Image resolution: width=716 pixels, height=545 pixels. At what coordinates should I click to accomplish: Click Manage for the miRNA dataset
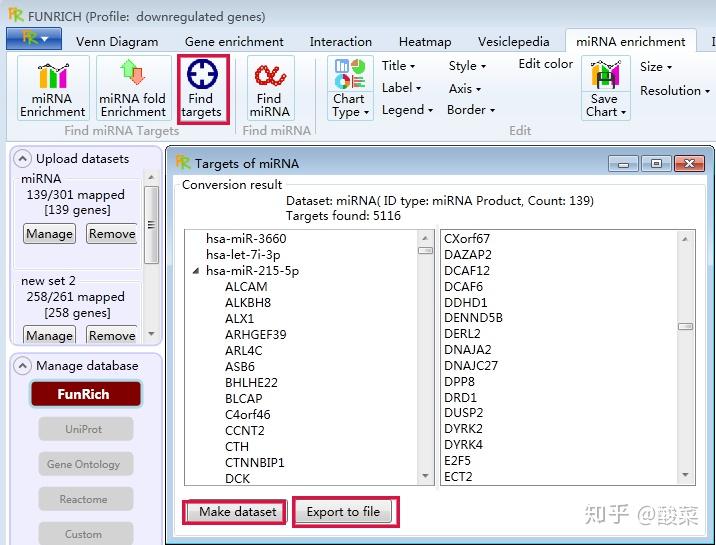coord(49,234)
